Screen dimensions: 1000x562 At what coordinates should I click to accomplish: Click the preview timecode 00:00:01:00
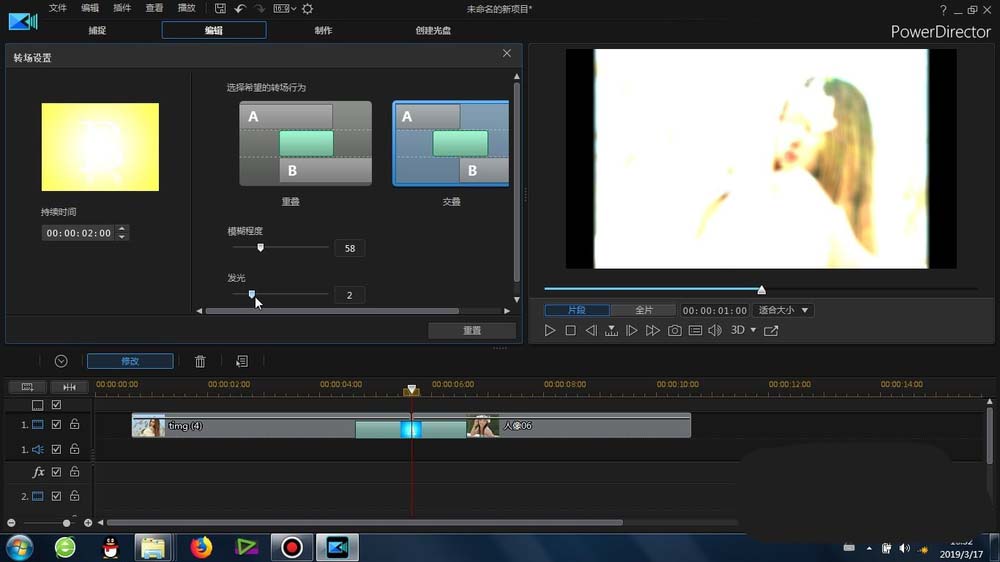pos(714,311)
